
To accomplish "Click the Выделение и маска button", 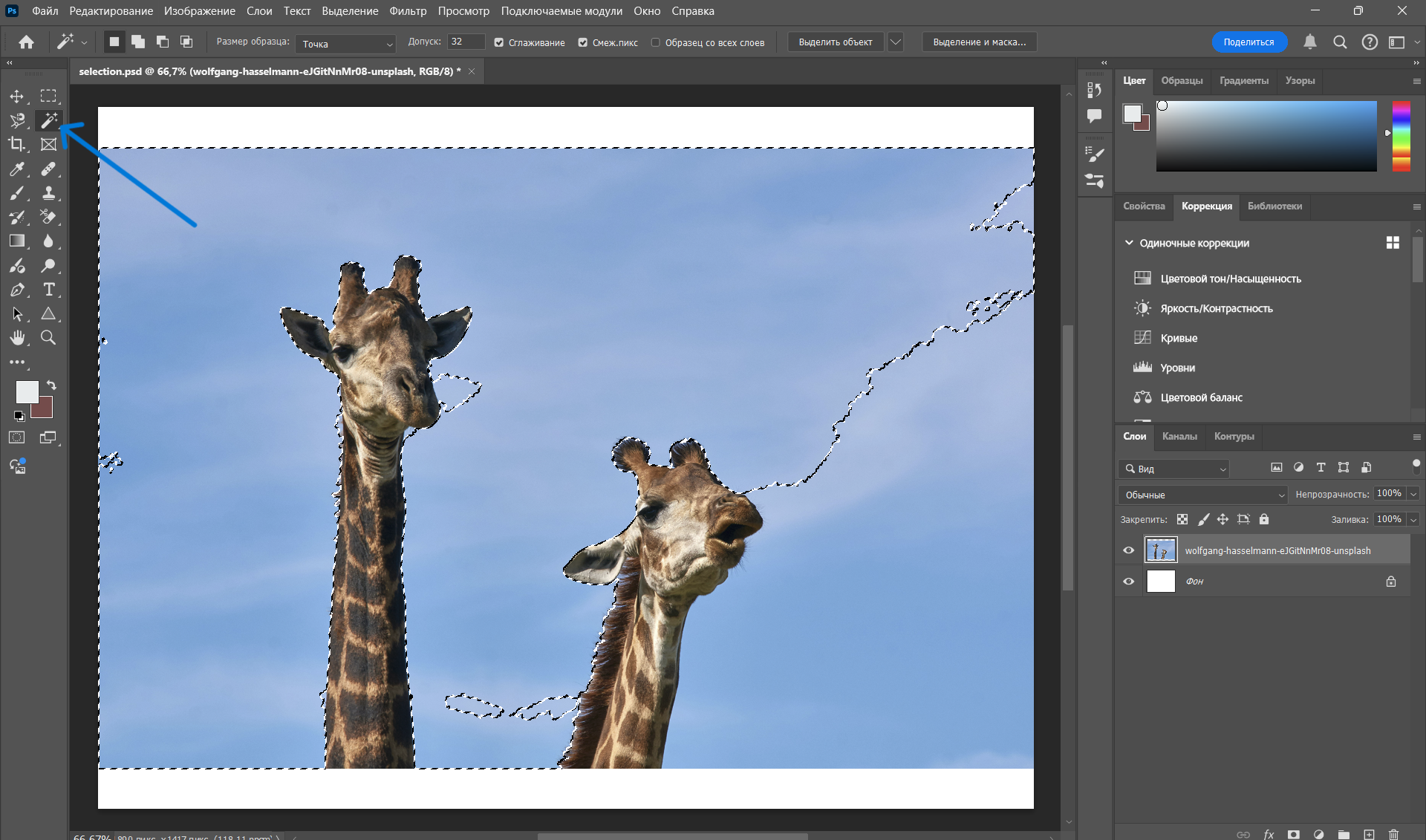I will [979, 42].
